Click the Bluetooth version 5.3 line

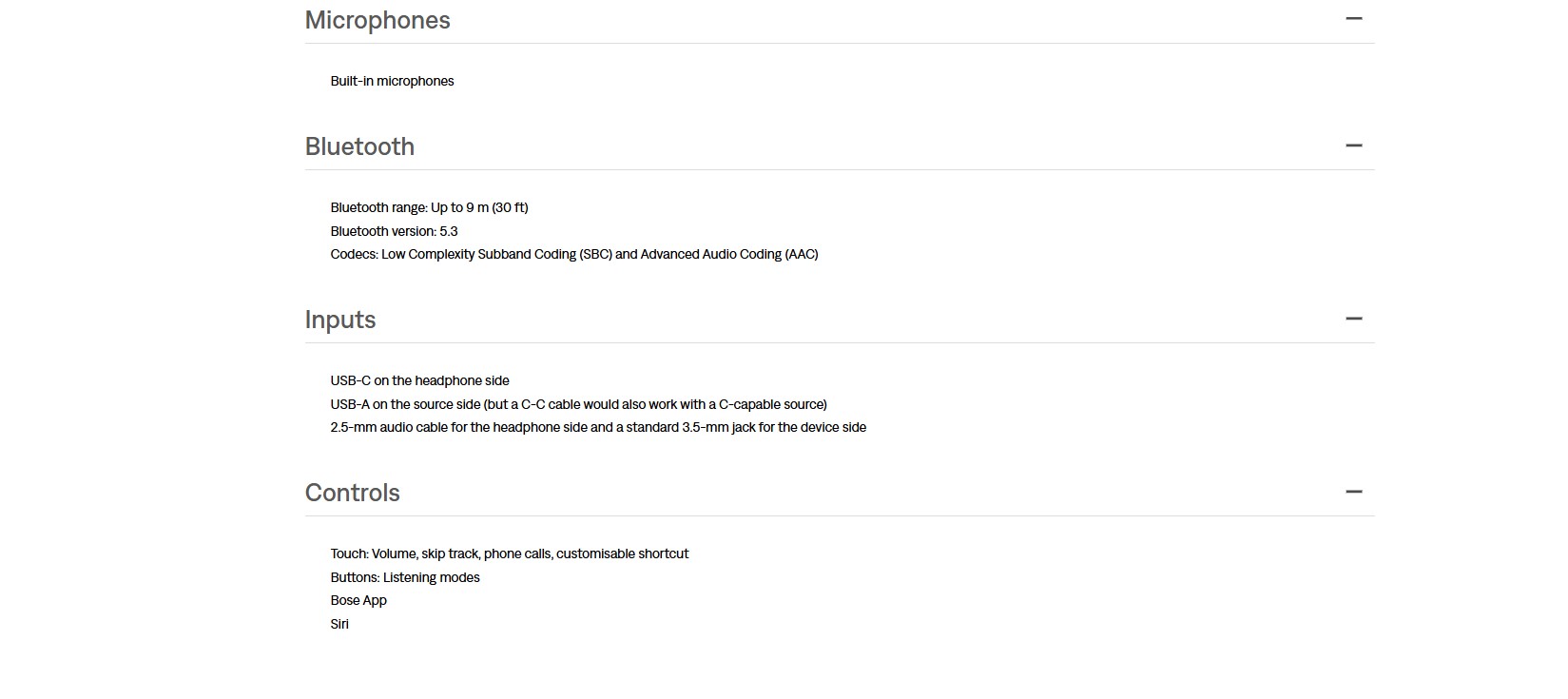click(394, 231)
